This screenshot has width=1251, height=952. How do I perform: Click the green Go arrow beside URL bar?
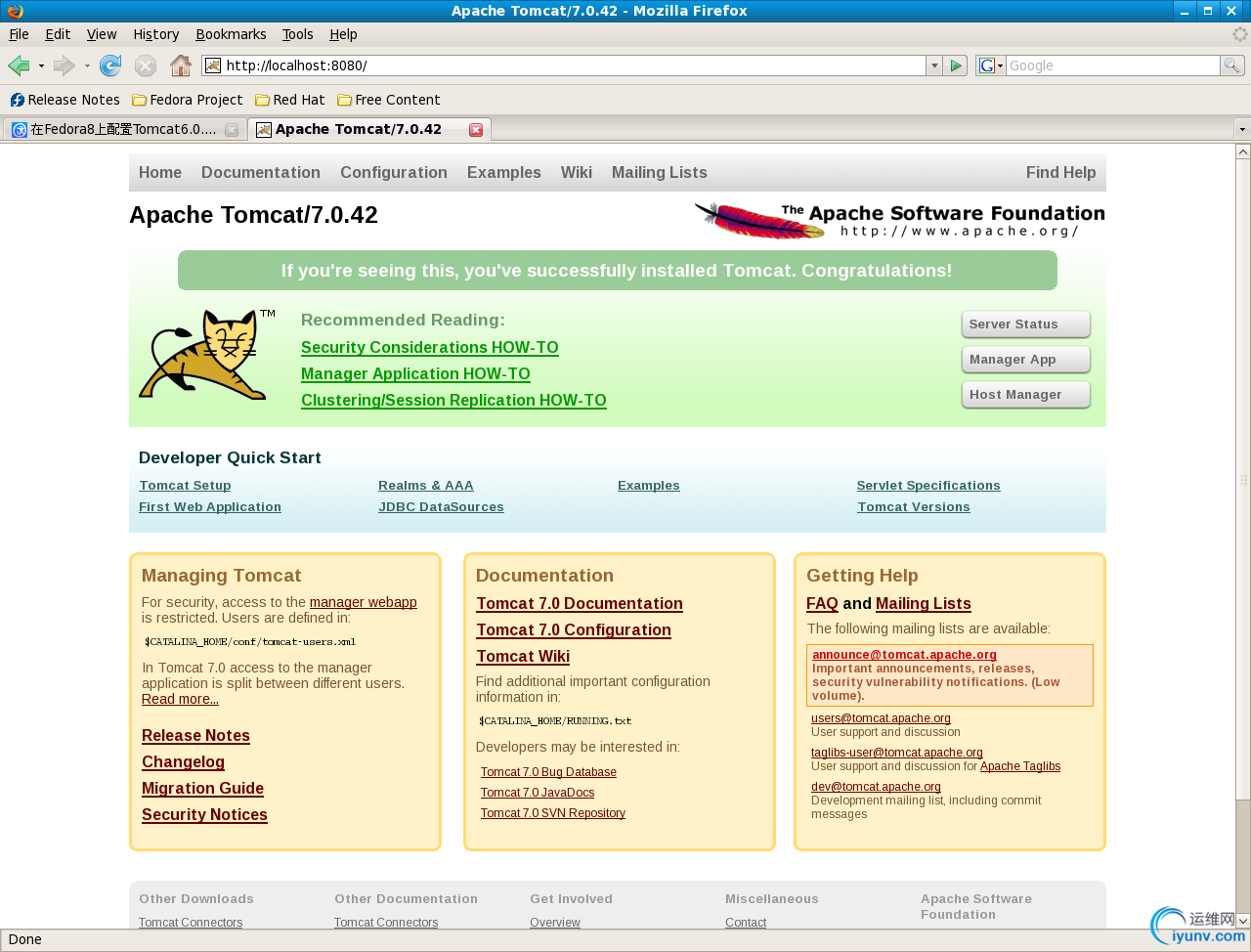tap(956, 65)
